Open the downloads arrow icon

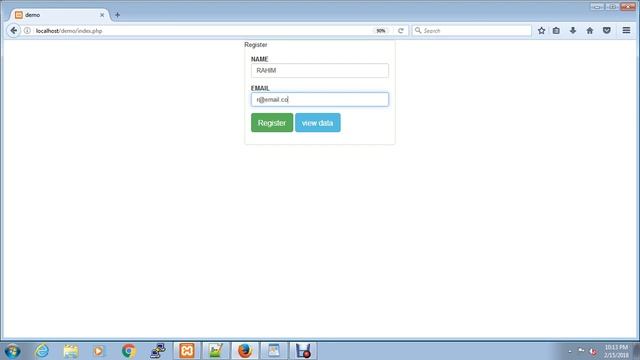coord(573,31)
